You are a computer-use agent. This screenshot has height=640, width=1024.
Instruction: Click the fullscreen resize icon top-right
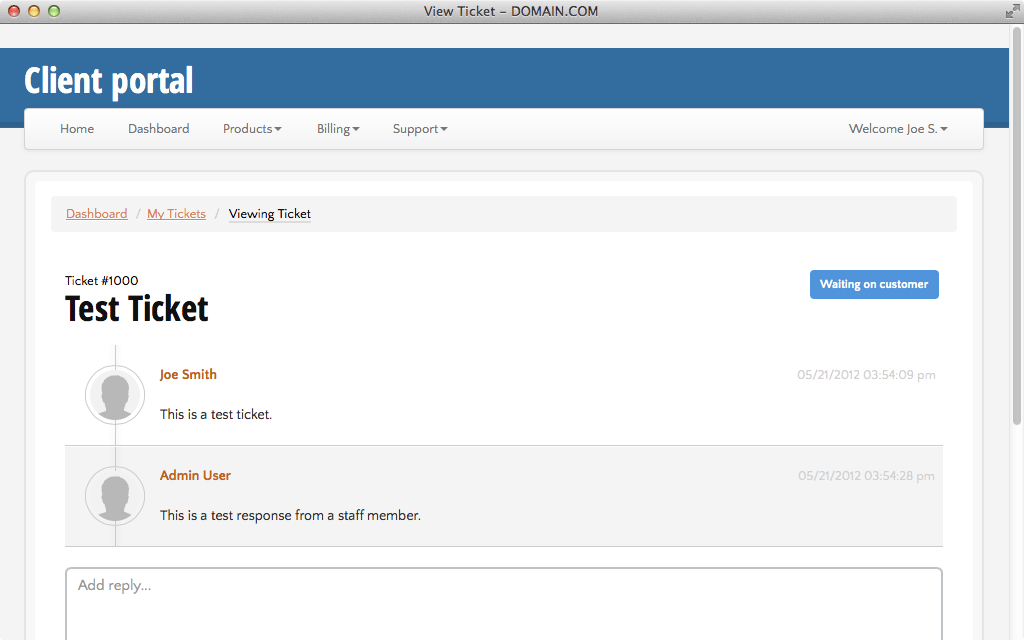click(x=1012, y=11)
